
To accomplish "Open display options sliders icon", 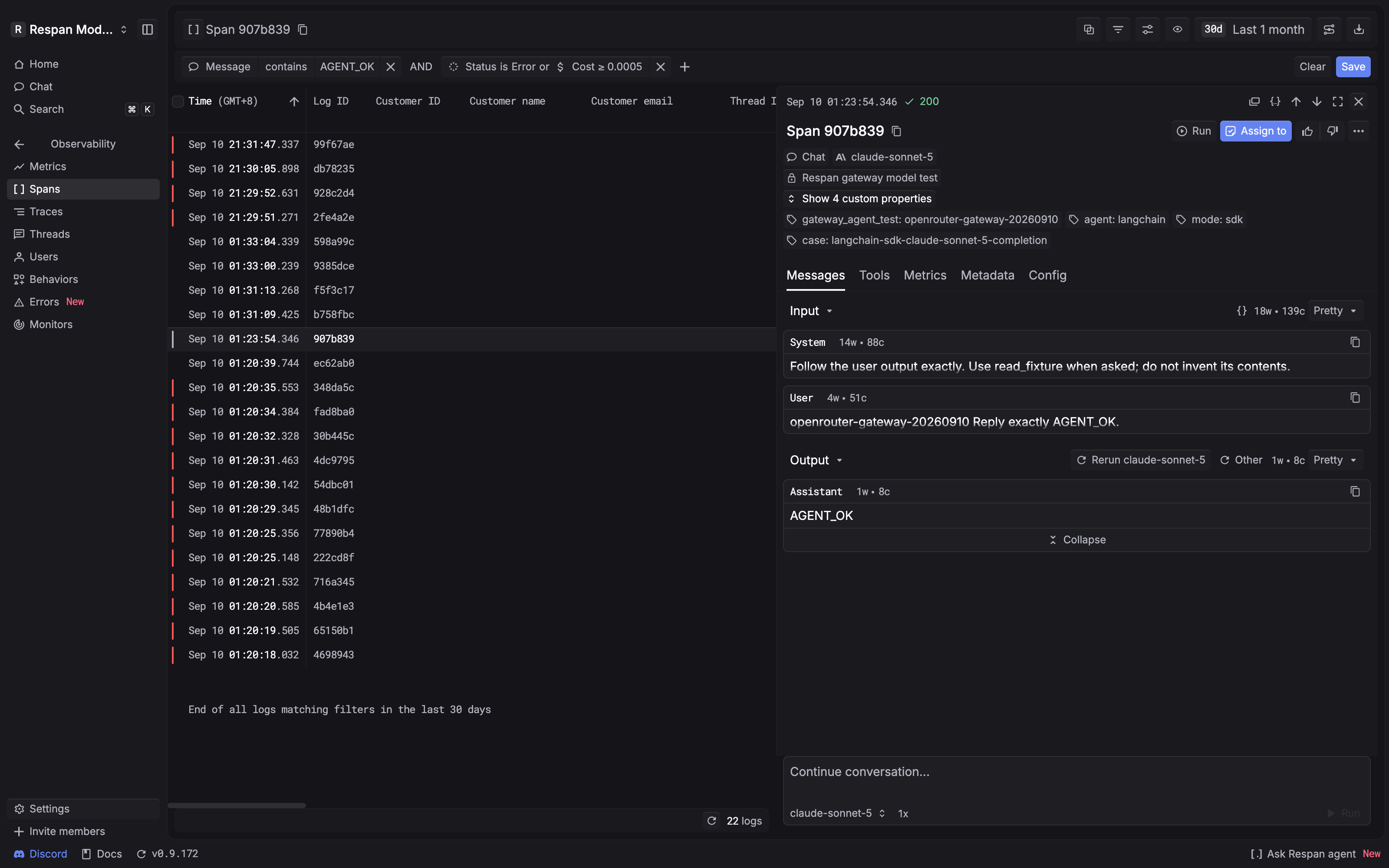I will (x=1147, y=29).
